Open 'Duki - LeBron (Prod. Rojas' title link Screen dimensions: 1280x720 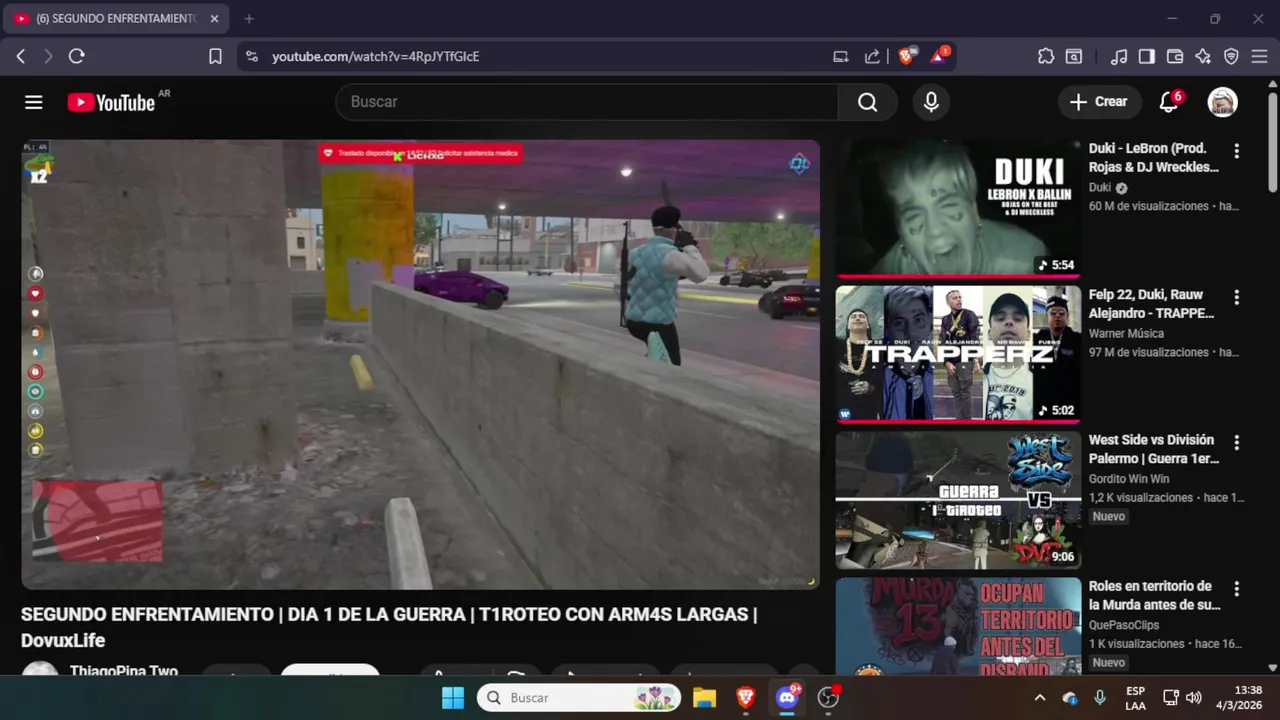click(x=1154, y=158)
